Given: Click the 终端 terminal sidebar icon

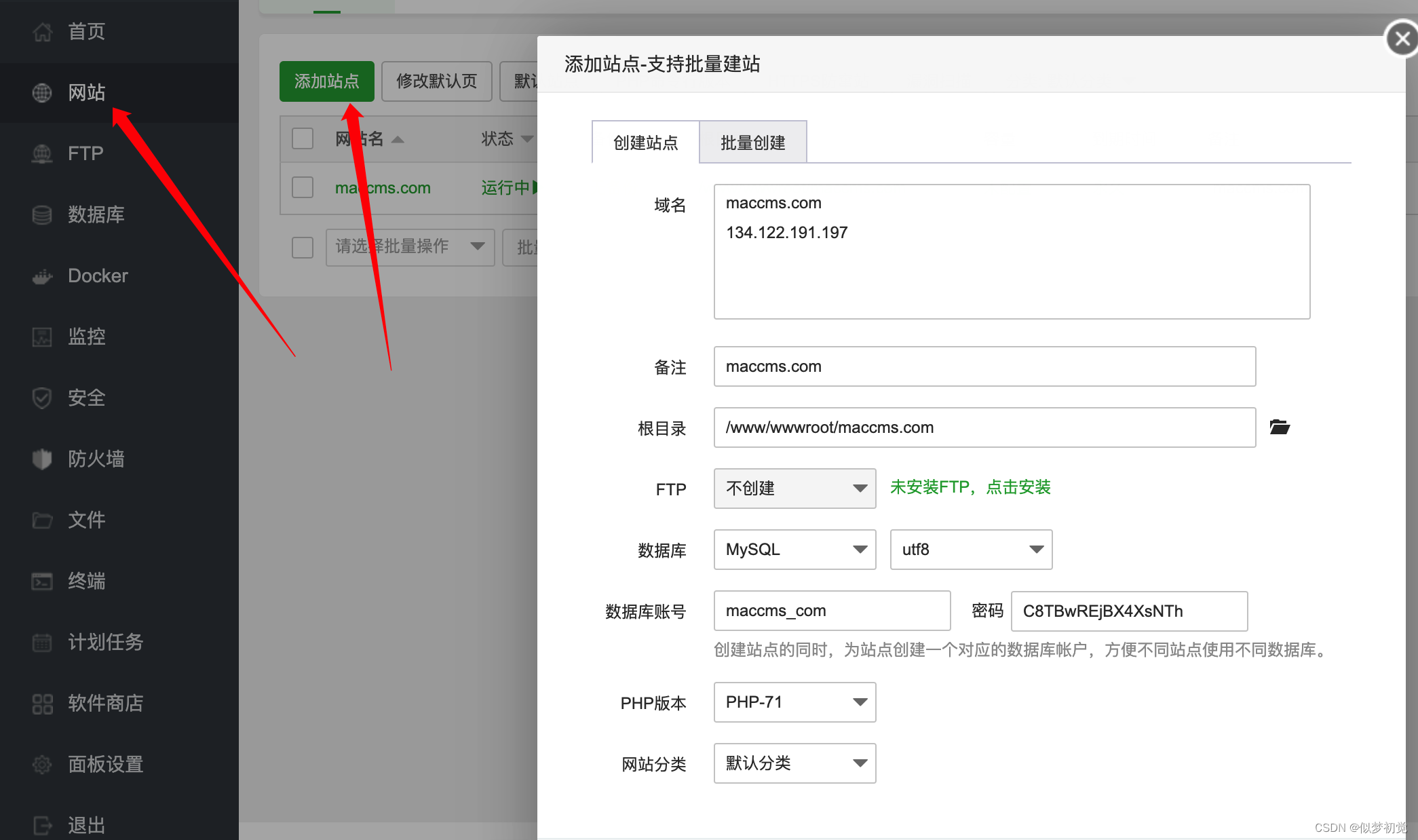Looking at the screenshot, I should pyautogui.click(x=42, y=581).
